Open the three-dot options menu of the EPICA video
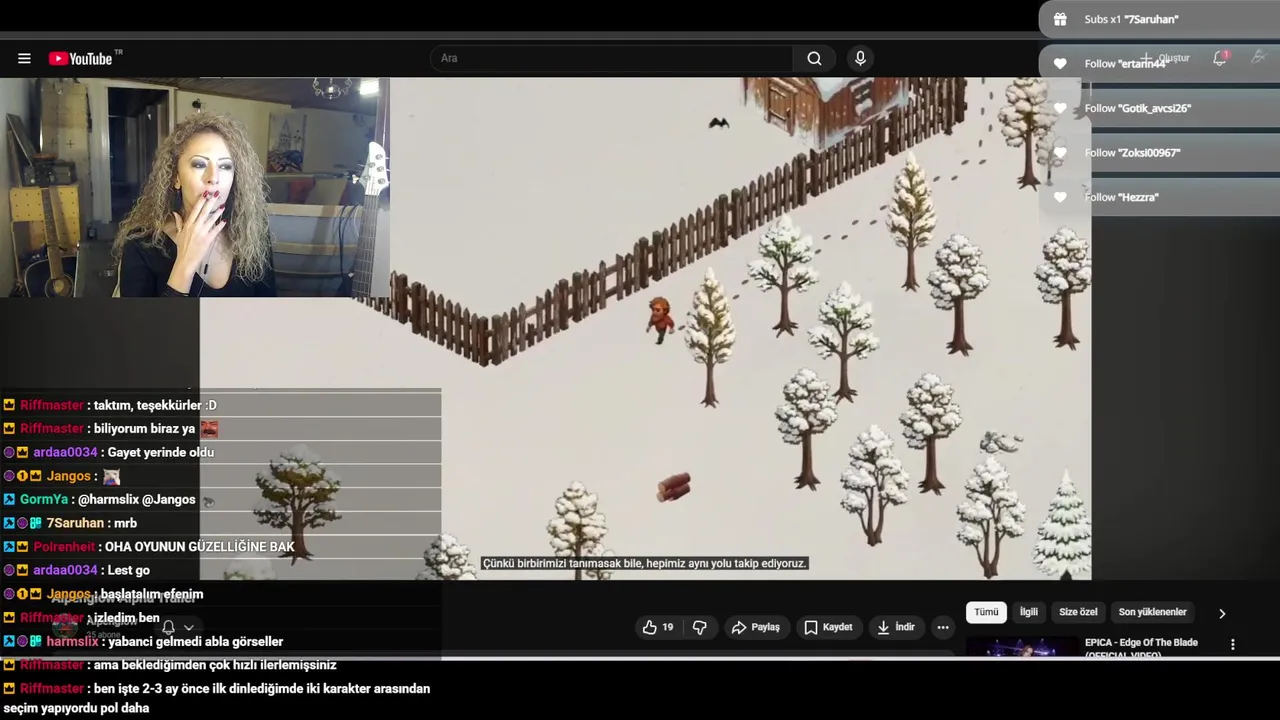This screenshot has width=1280, height=720. click(1232, 645)
